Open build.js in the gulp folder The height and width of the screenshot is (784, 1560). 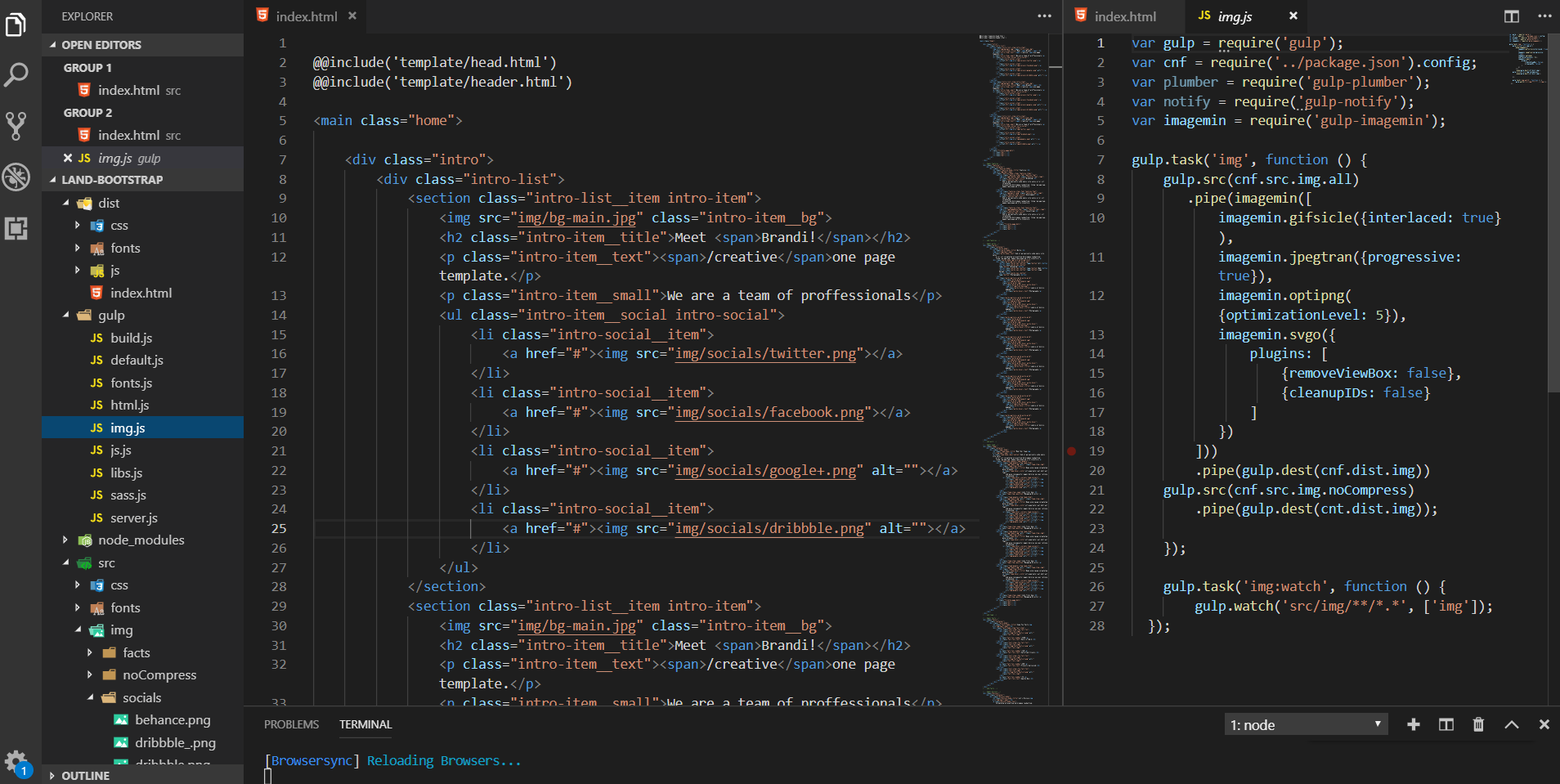click(131, 338)
